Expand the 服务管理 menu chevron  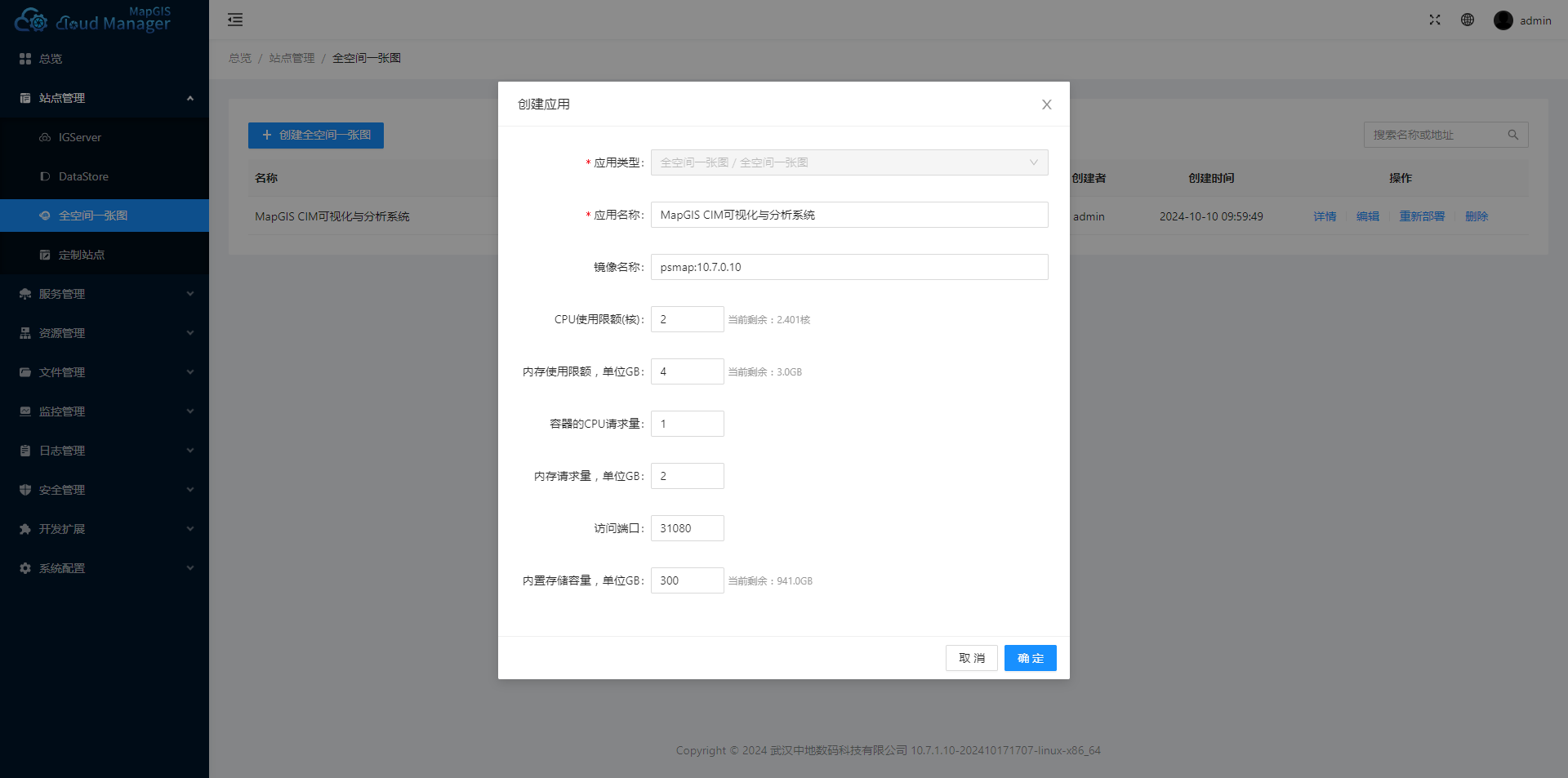point(190,294)
